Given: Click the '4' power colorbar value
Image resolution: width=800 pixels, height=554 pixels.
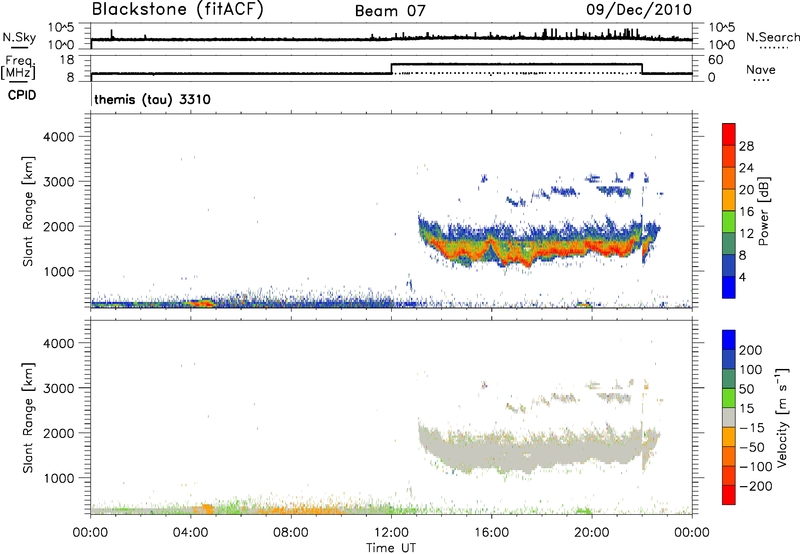Looking at the screenshot, I should tap(743, 277).
